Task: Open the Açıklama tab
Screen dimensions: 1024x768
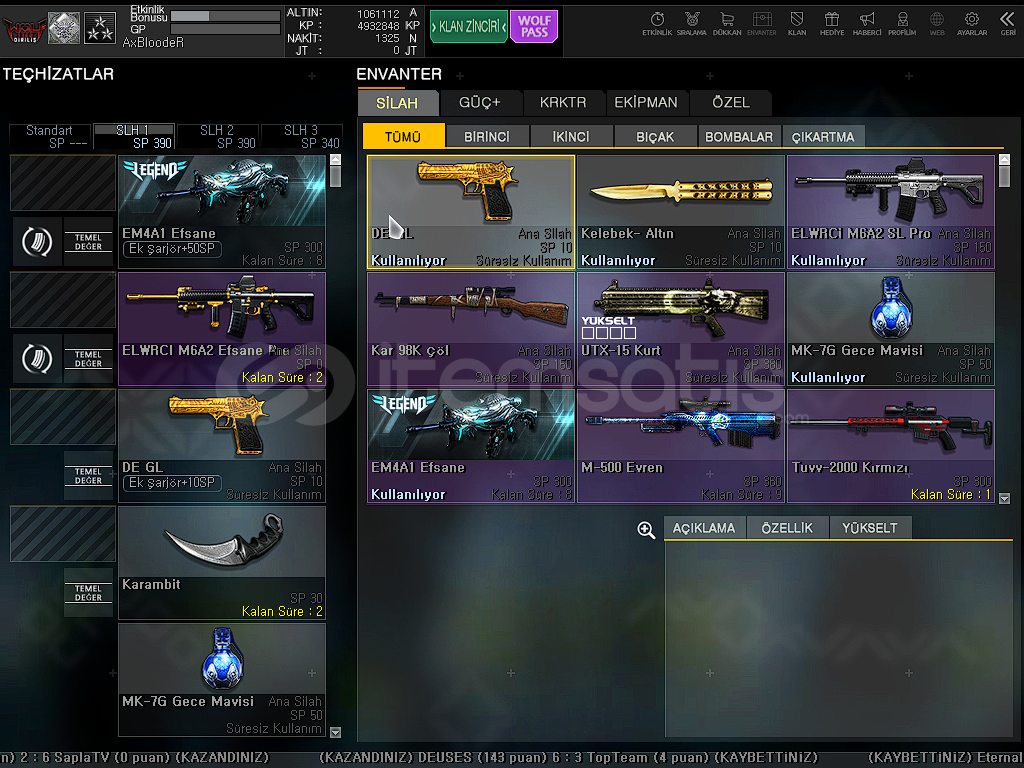Action: pyautogui.click(x=704, y=528)
